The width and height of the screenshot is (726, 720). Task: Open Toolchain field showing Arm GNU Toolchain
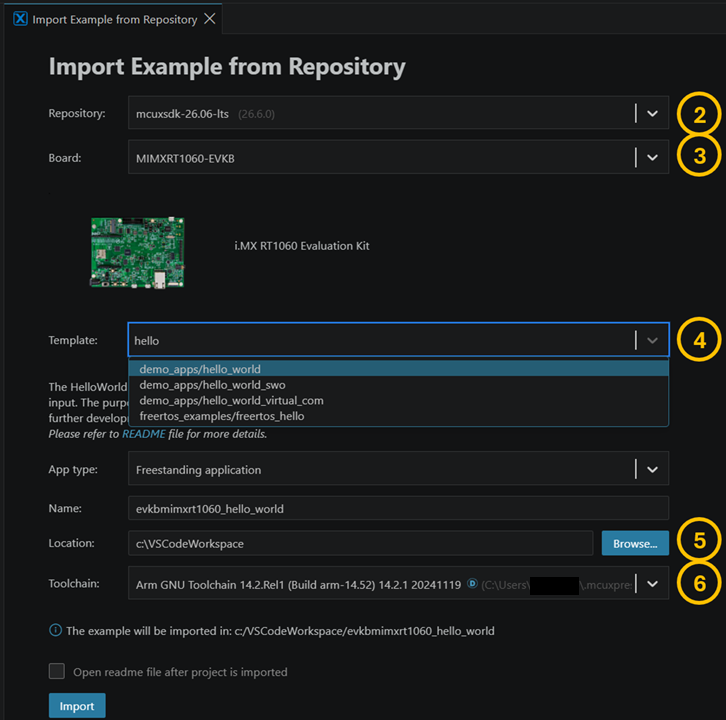(x=398, y=583)
